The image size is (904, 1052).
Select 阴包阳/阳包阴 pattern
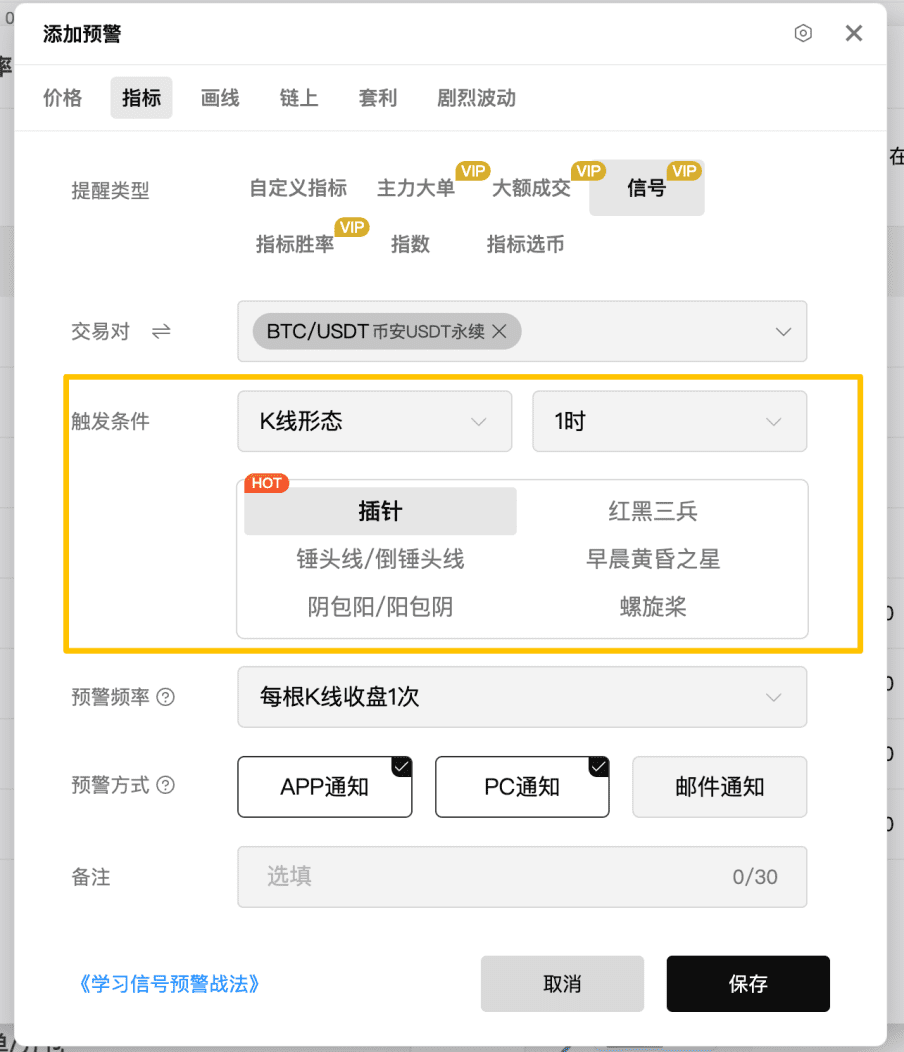coord(381,607)
